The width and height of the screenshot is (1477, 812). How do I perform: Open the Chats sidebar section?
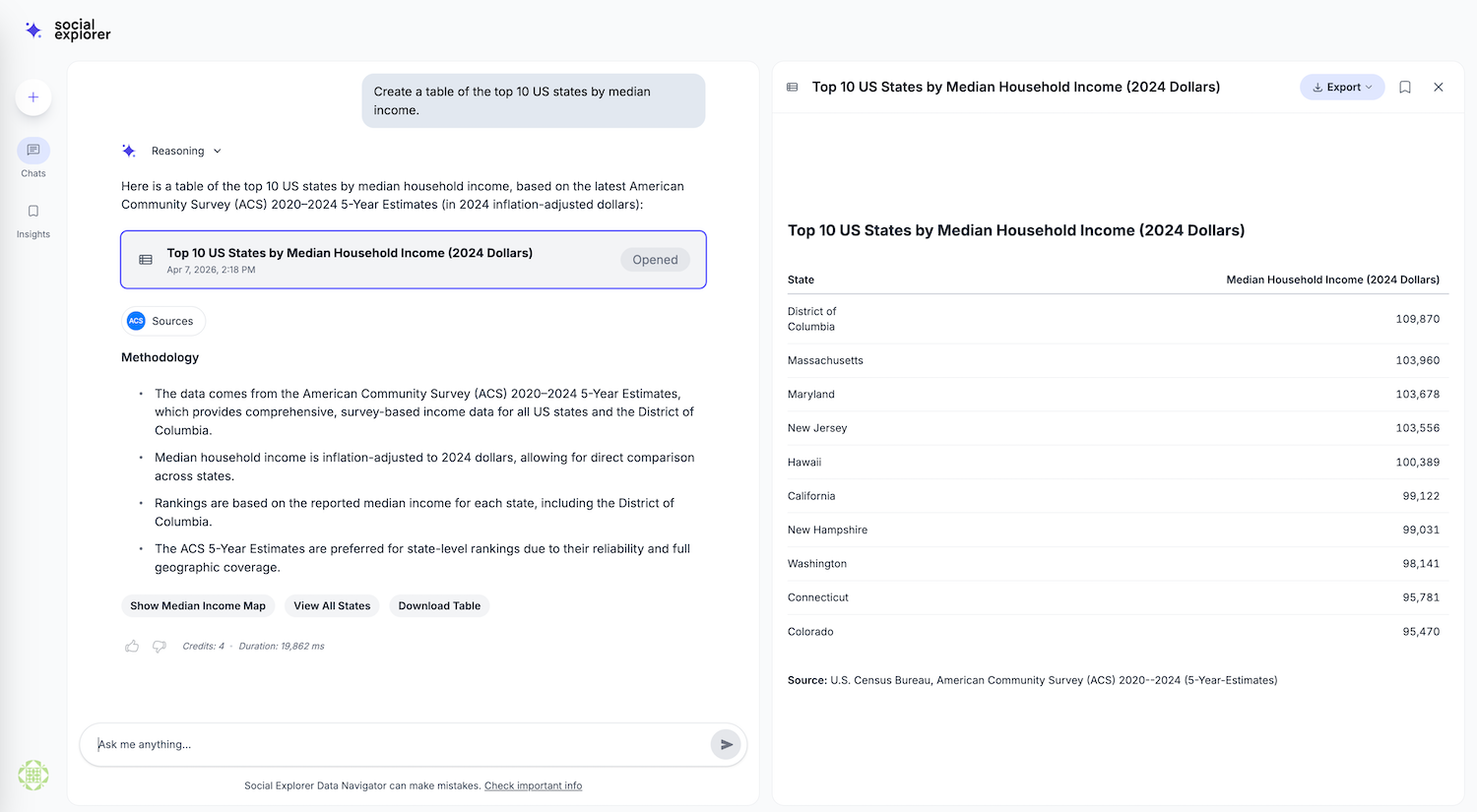point(33,158)
